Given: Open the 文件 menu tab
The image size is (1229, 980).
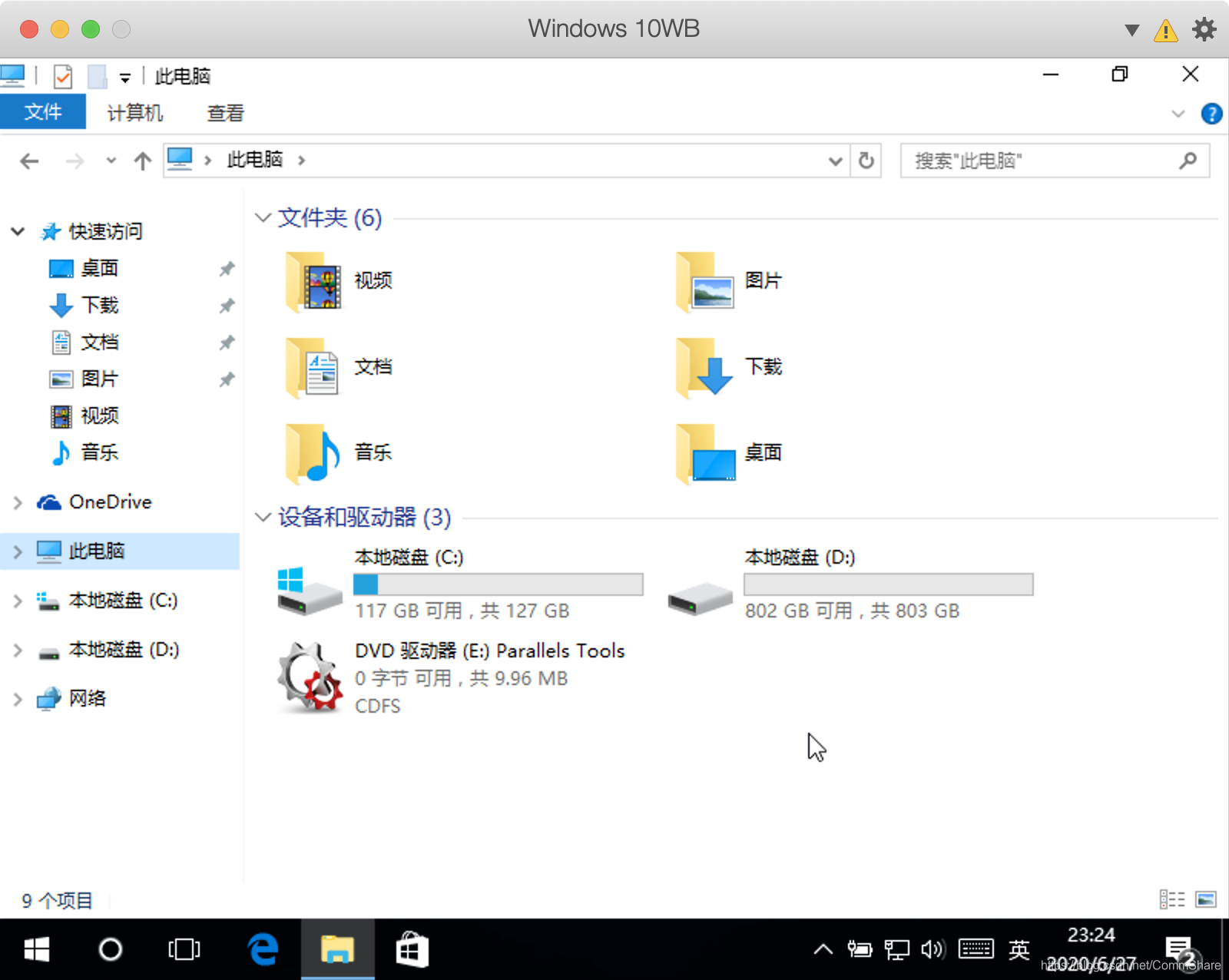Looking at the screenshot, I should point(43,112).
